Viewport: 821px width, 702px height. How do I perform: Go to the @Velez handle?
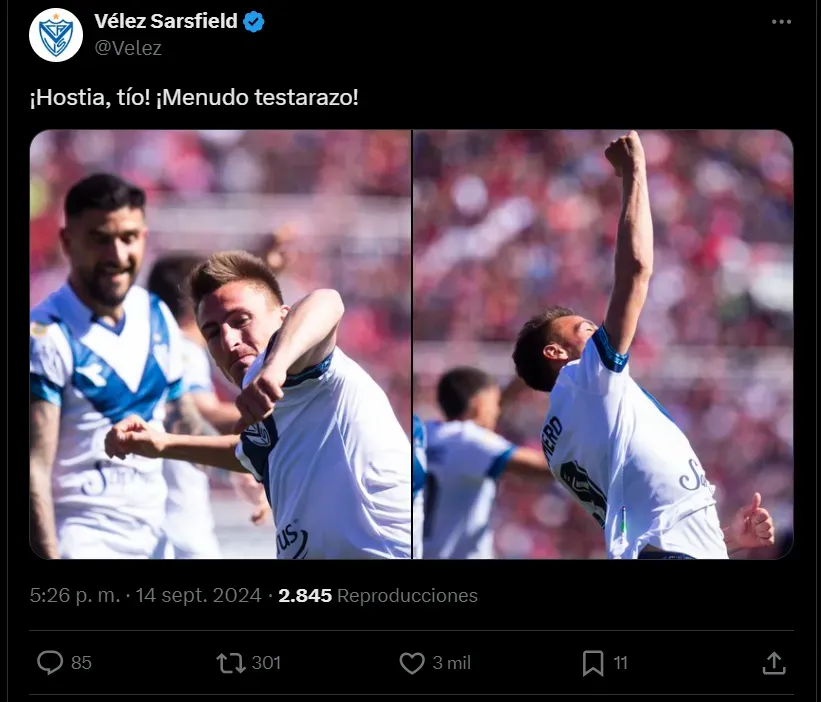(127, 47)
